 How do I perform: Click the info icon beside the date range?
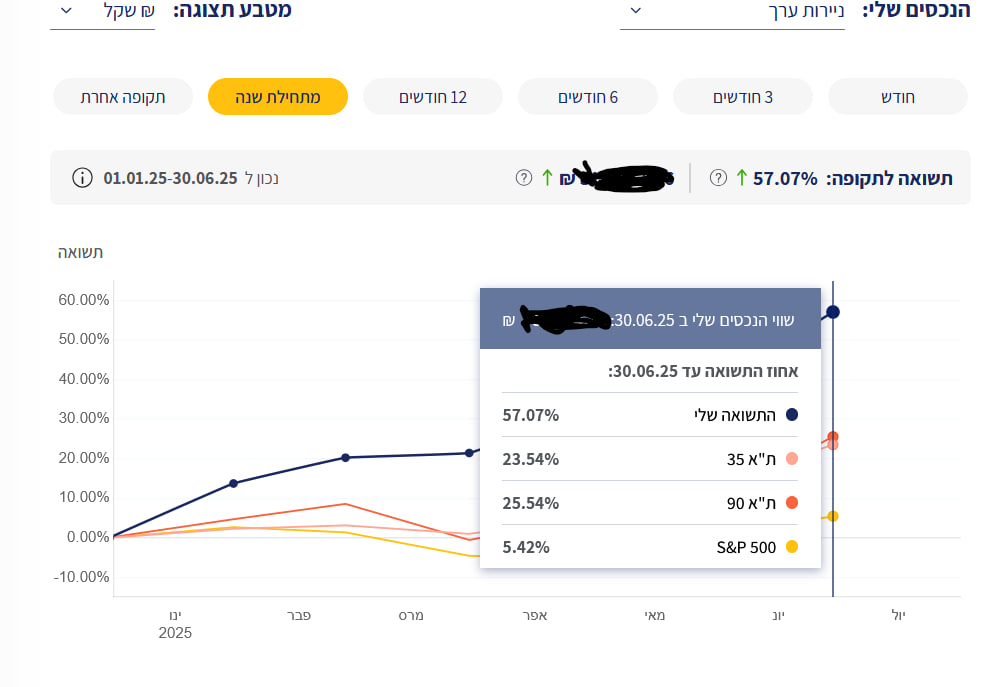click(83, 178)
